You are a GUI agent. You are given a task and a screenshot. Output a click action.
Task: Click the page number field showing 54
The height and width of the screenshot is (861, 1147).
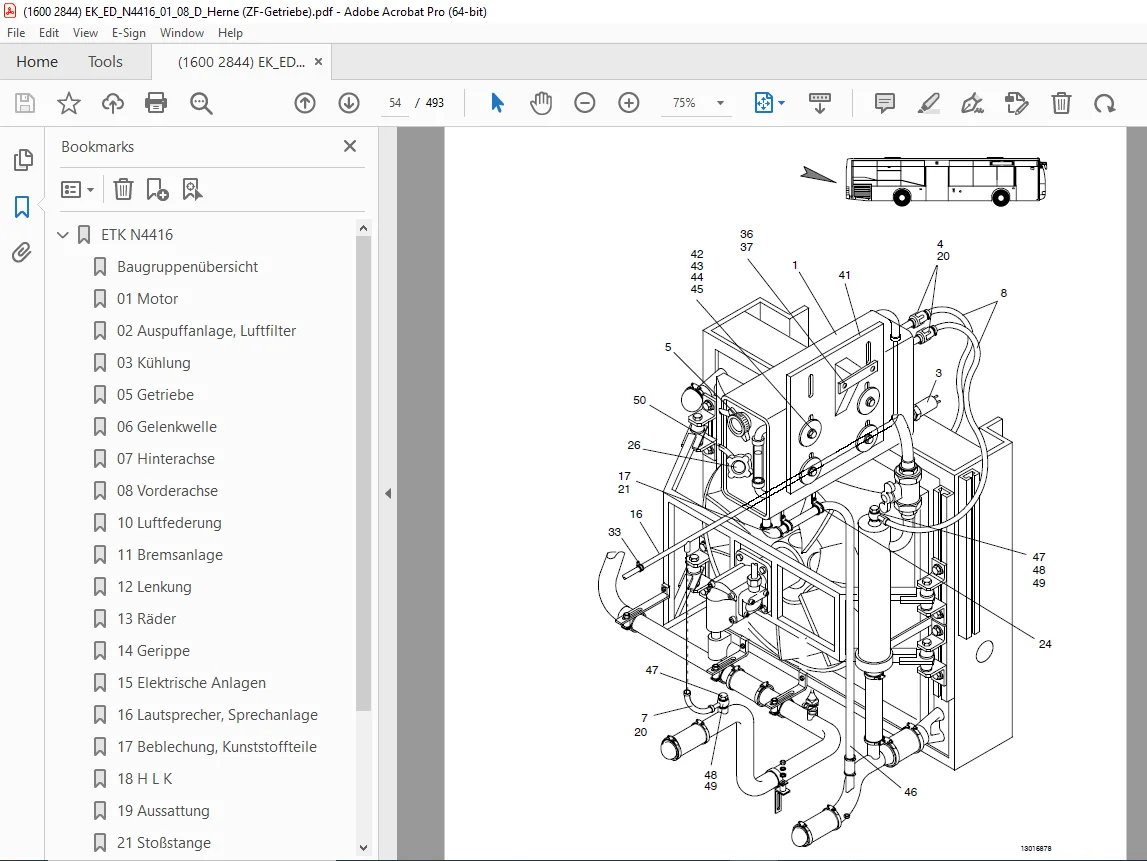[395, 103]
